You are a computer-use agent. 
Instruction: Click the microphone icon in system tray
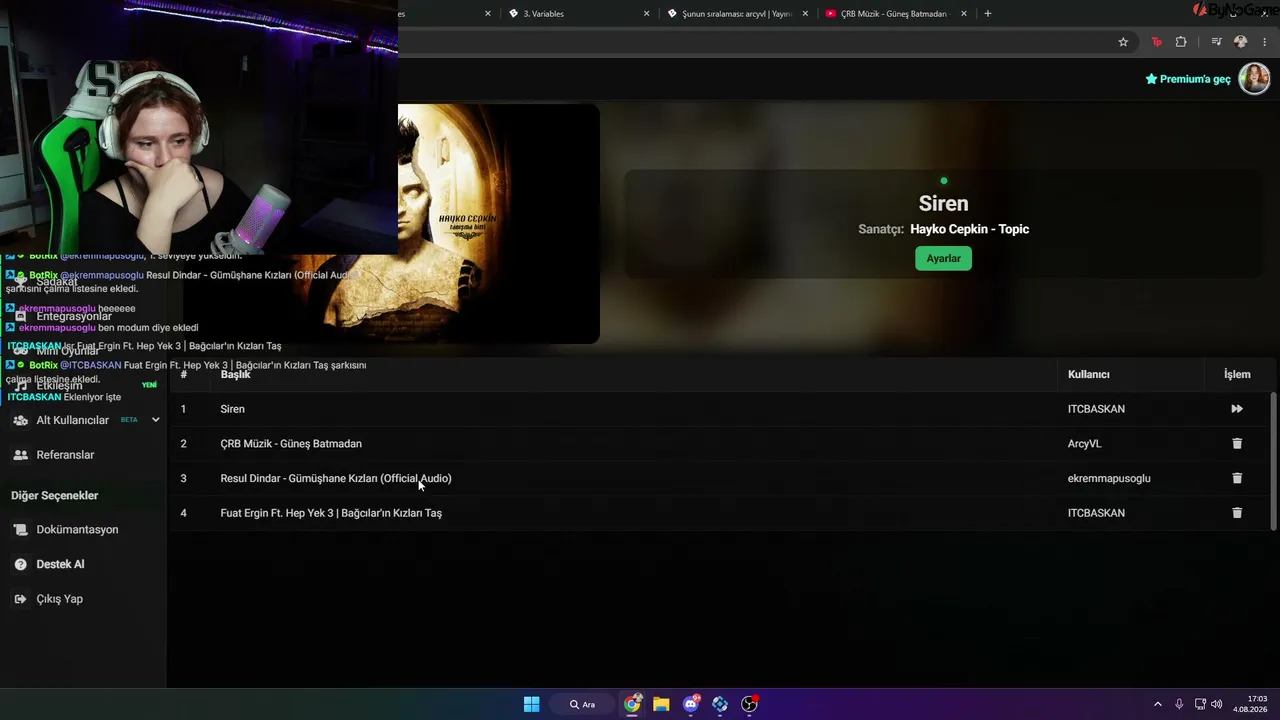point(1179,704)
